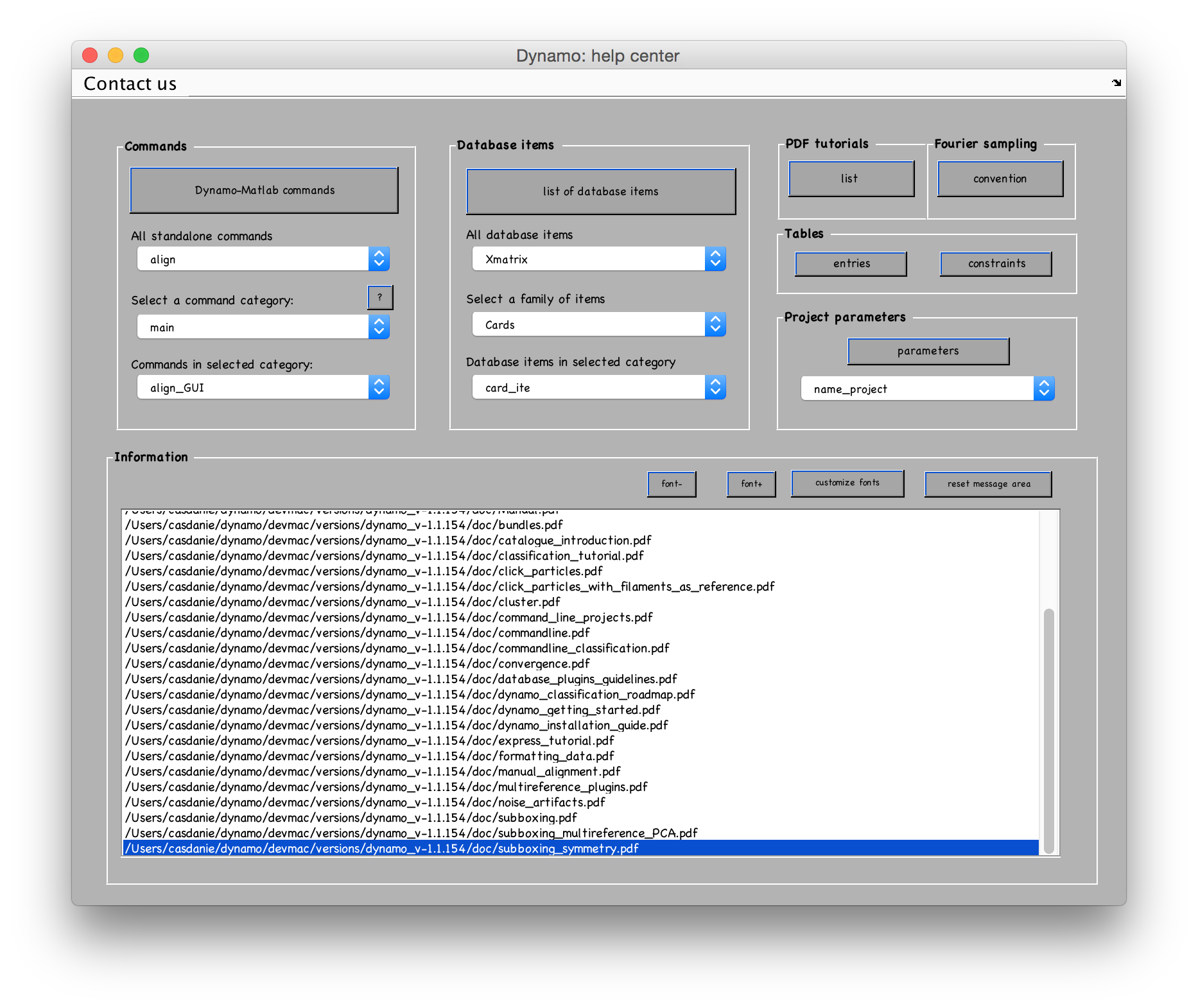Viewport: 1198px width, 1008px height.
Task: Open All database items dropdown showing Xmatrix
Action: (x=599, y=259)
